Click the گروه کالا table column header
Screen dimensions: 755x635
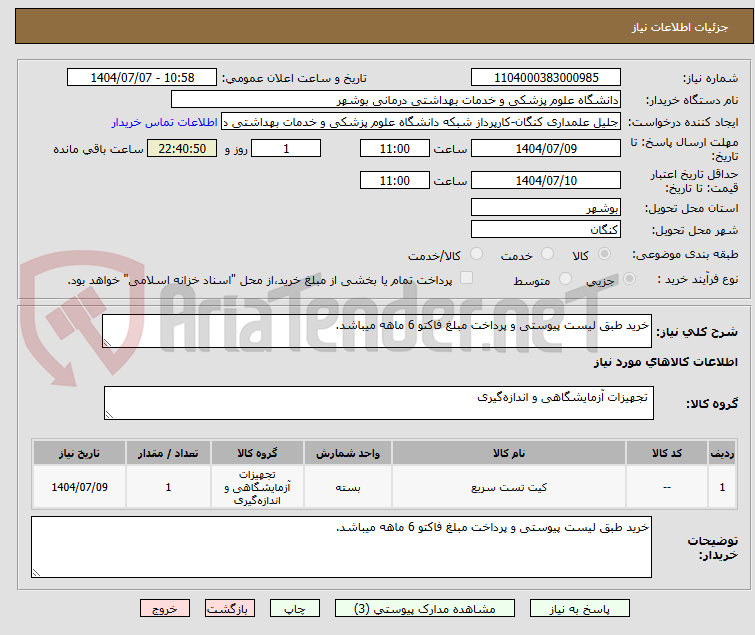point(257,453)
